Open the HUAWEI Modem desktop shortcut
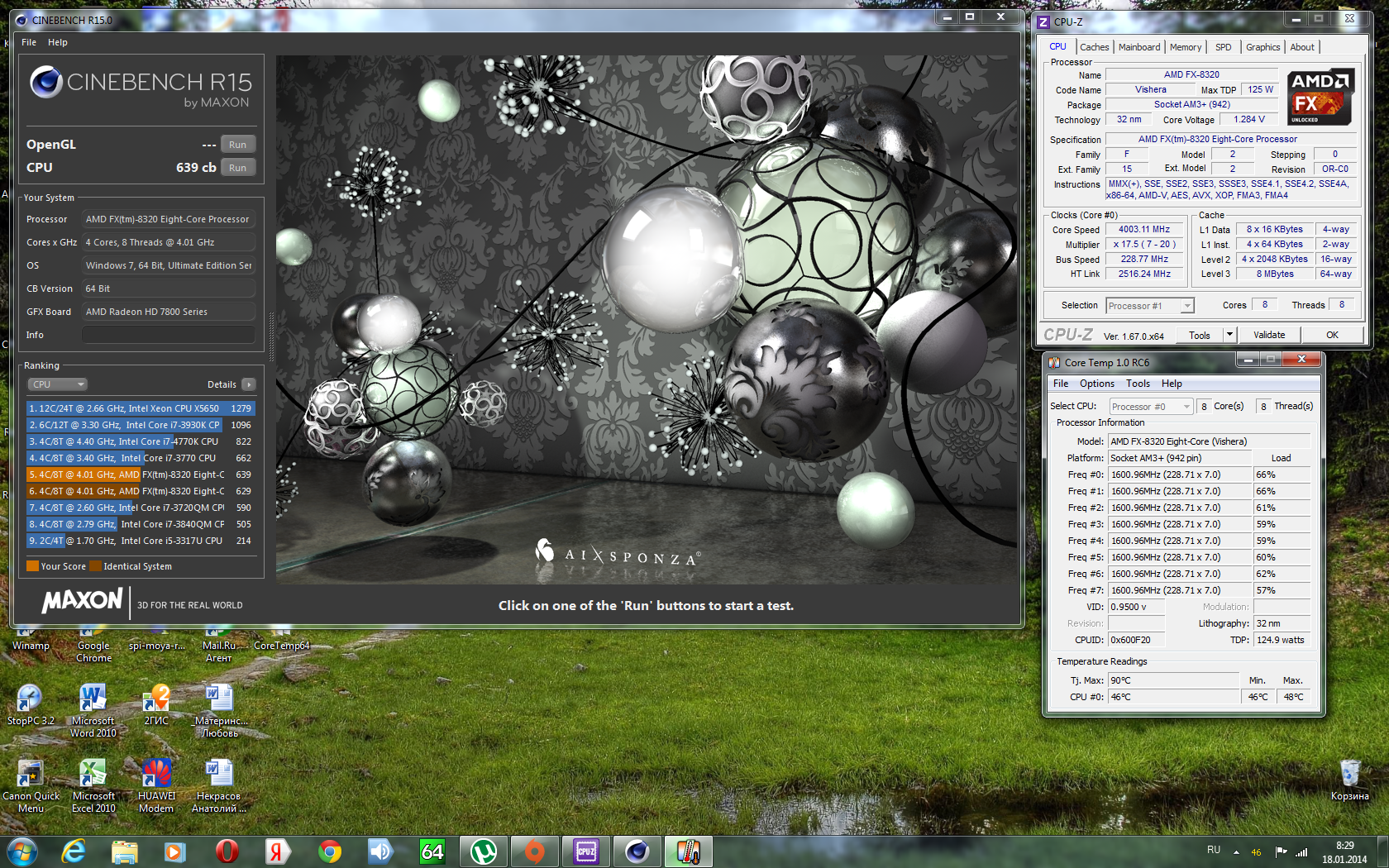The image size is (1389, 868). coord(156,786)
